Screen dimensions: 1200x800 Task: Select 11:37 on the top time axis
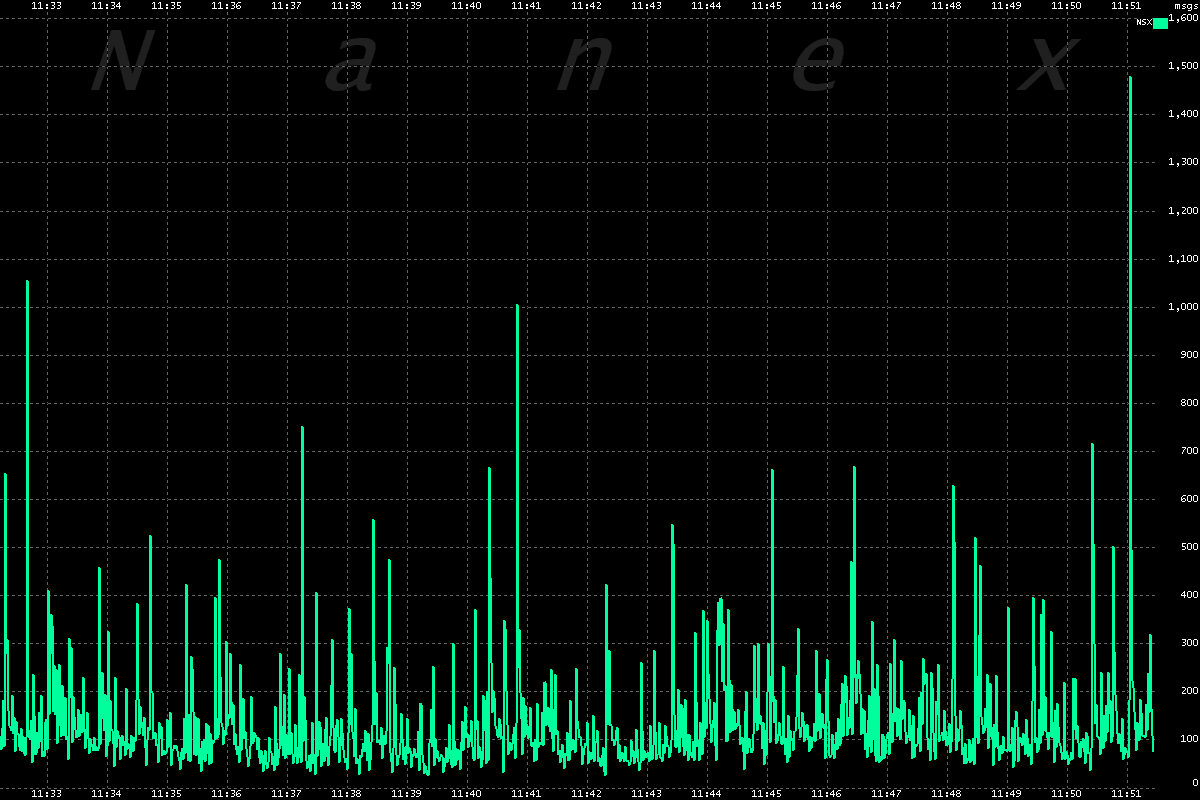[x=286, y=6]
